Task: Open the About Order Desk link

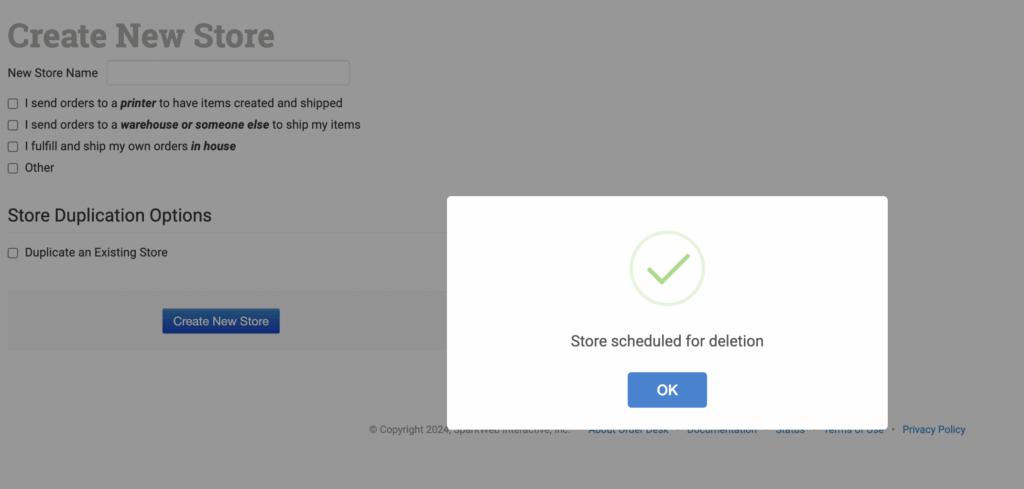Action: [x=627, y=430]
